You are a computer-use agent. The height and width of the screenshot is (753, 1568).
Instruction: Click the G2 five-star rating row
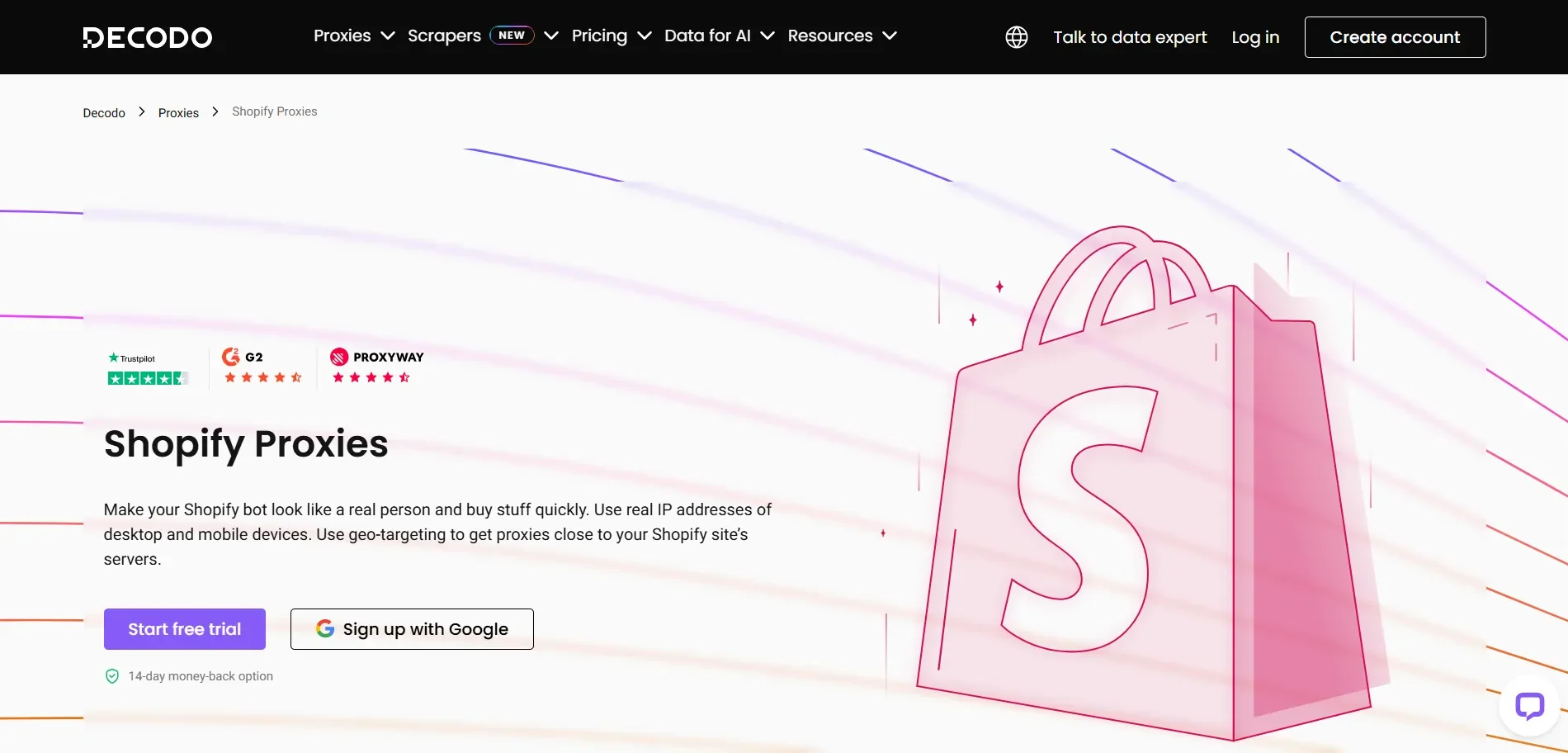262,377
